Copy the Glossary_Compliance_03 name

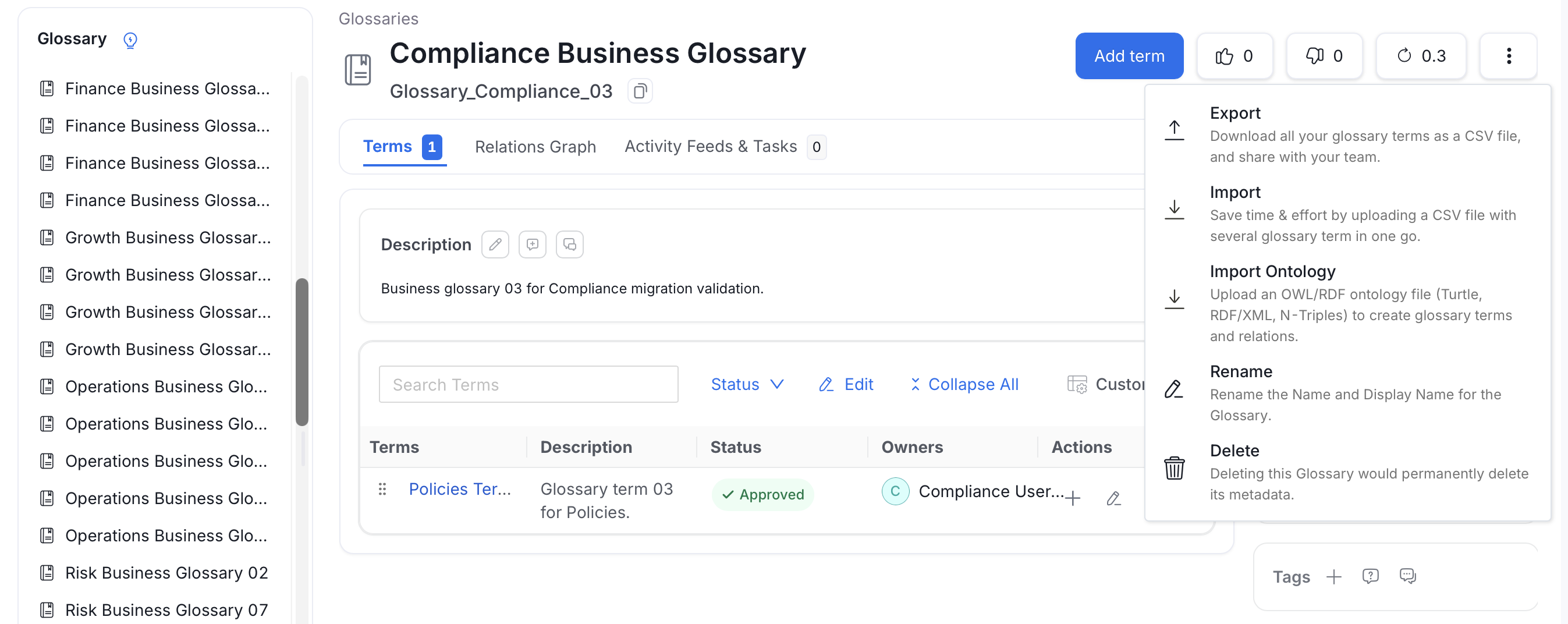(x=640, y=91)
